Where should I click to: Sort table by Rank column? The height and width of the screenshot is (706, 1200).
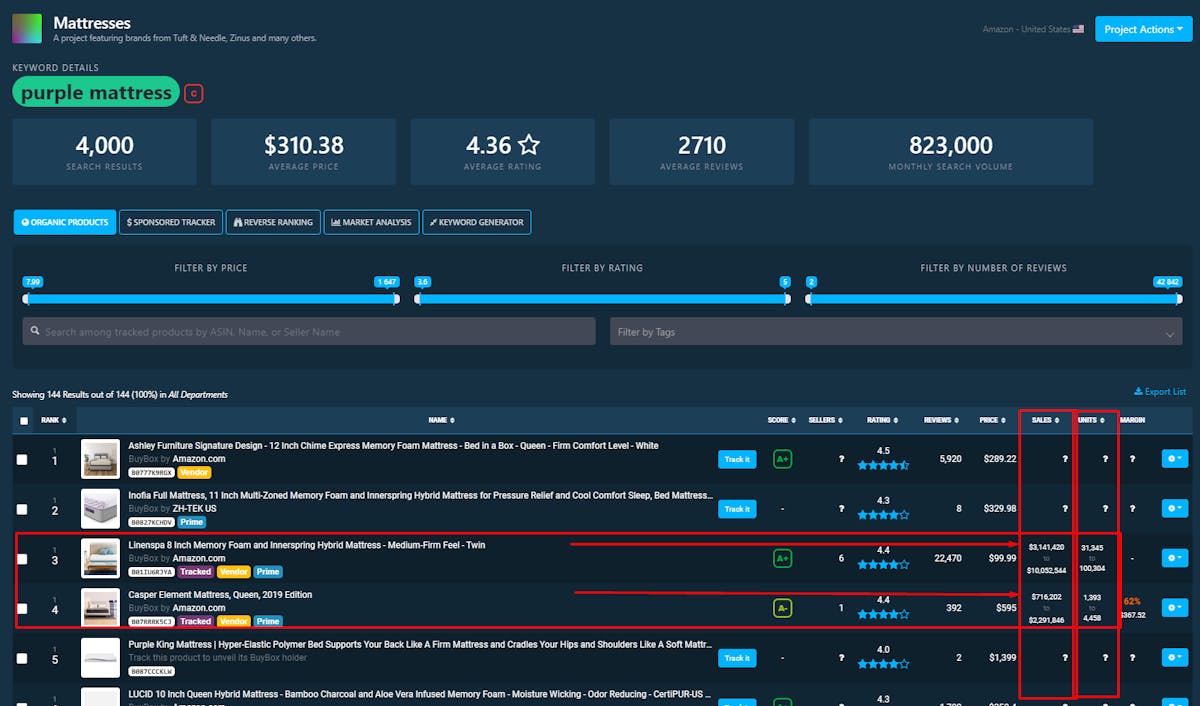point(53,420)
